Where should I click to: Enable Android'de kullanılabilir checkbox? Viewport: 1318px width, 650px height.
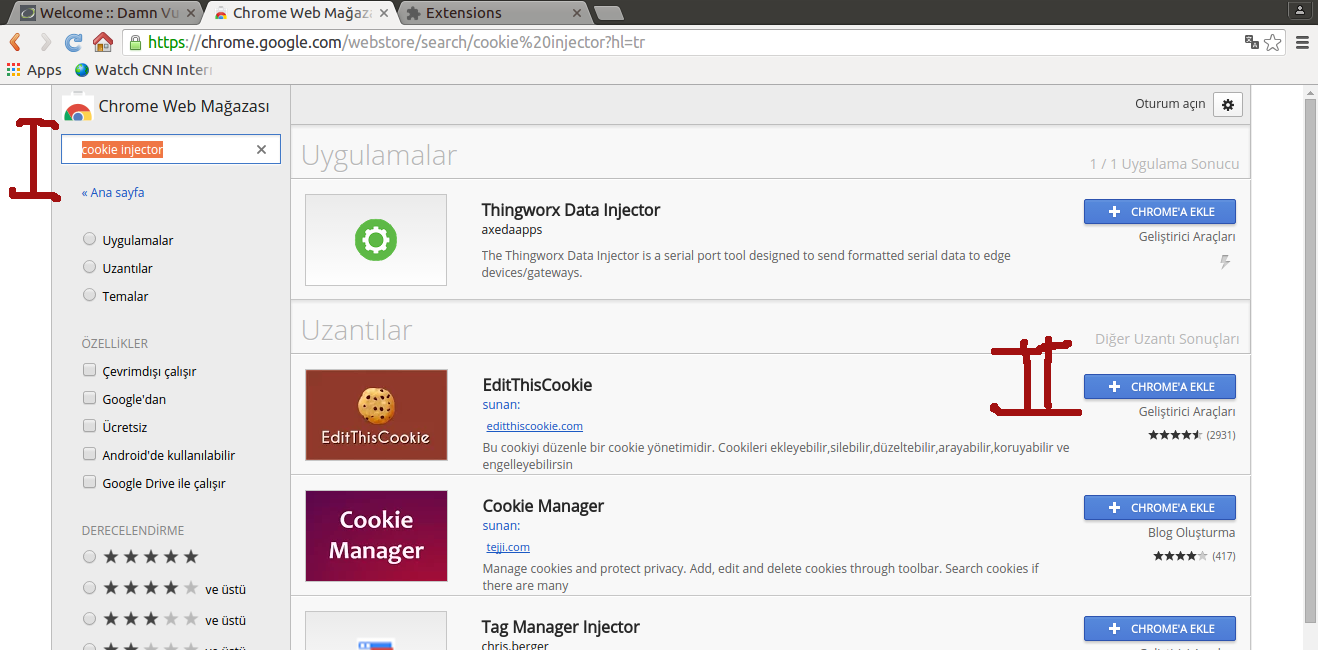(x=90, y=455)
